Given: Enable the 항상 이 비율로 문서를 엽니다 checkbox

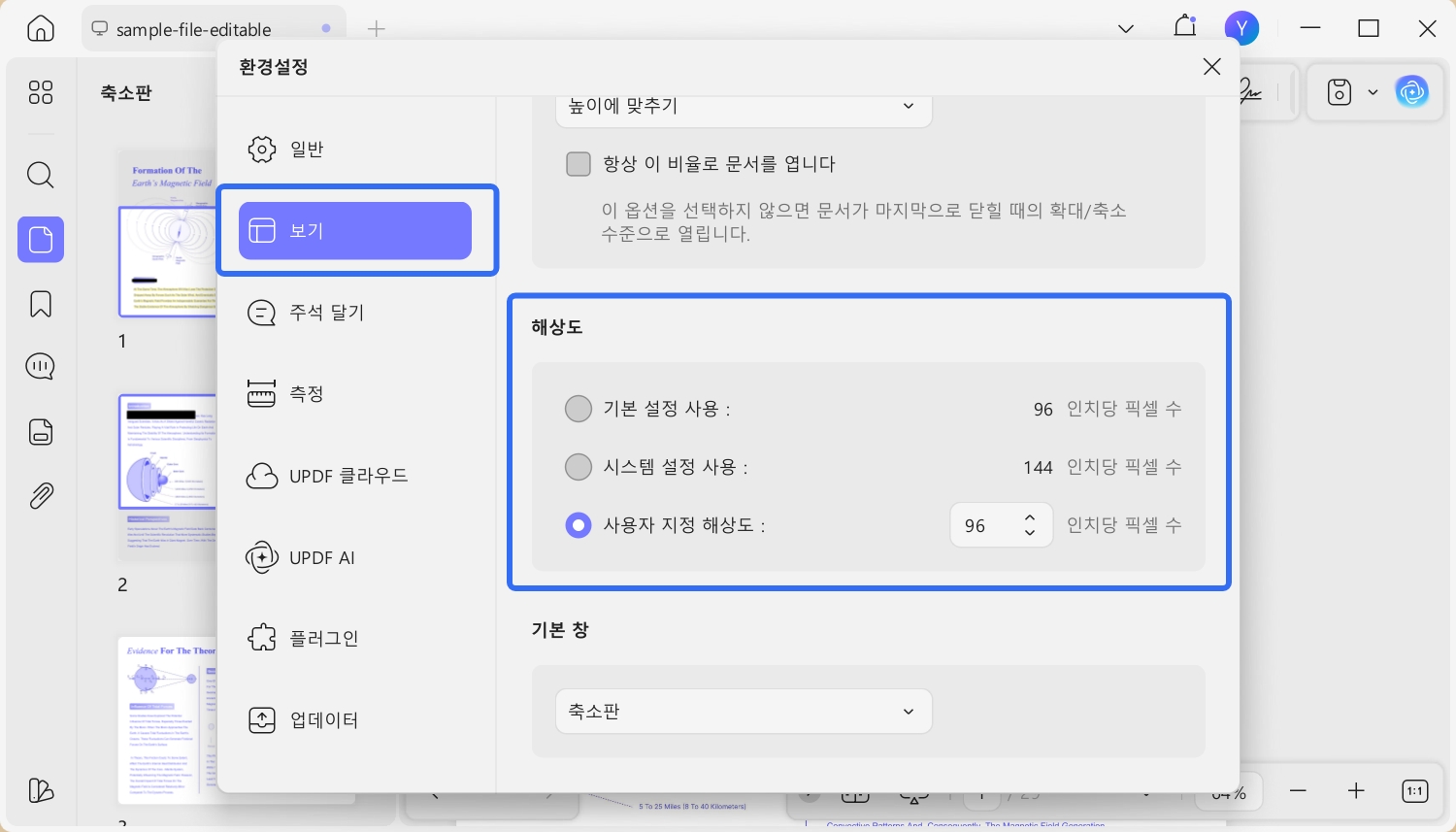Looking at the screenshot, I should pos(579,164).
